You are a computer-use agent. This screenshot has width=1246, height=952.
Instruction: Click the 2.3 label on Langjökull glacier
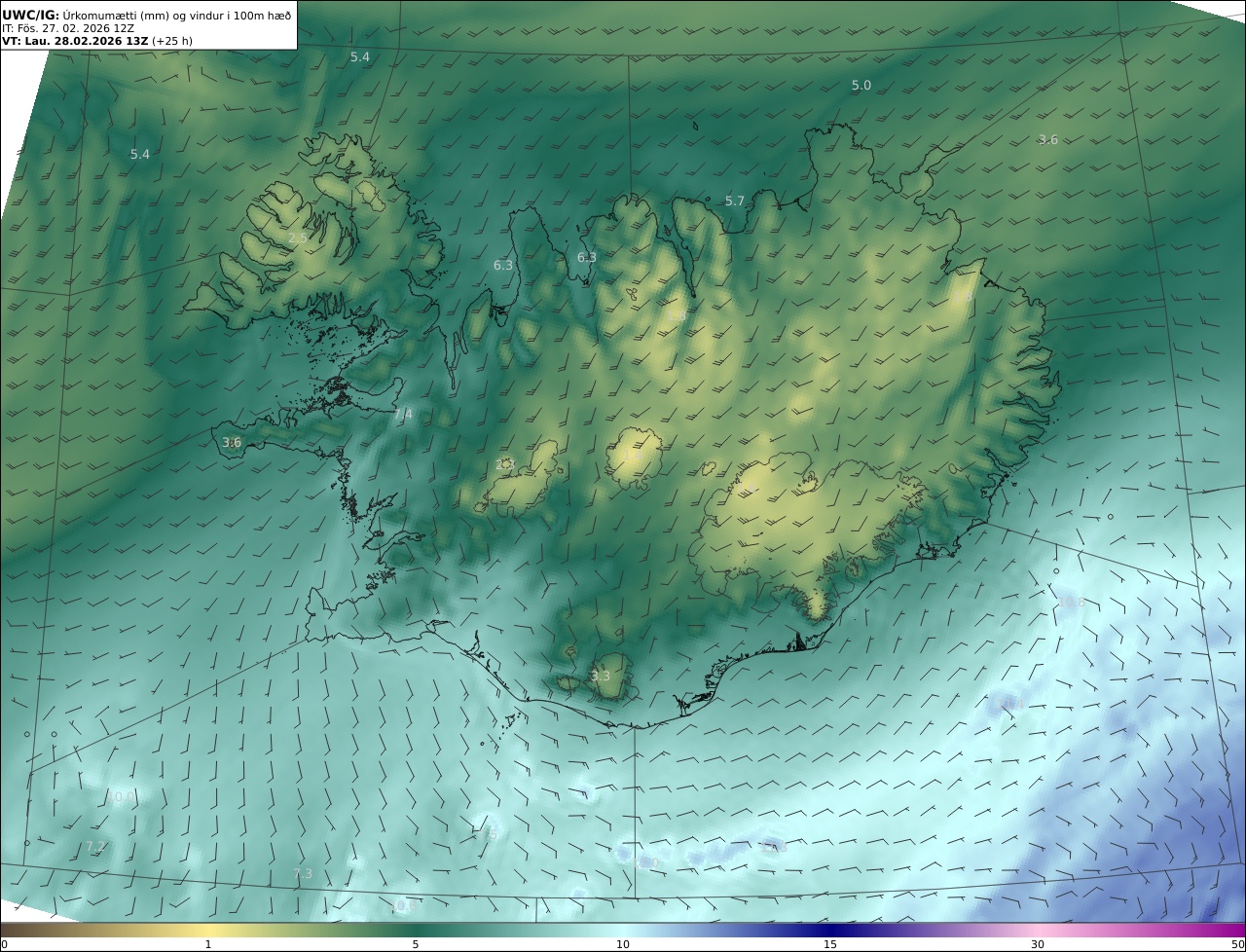tap(504, 465)
